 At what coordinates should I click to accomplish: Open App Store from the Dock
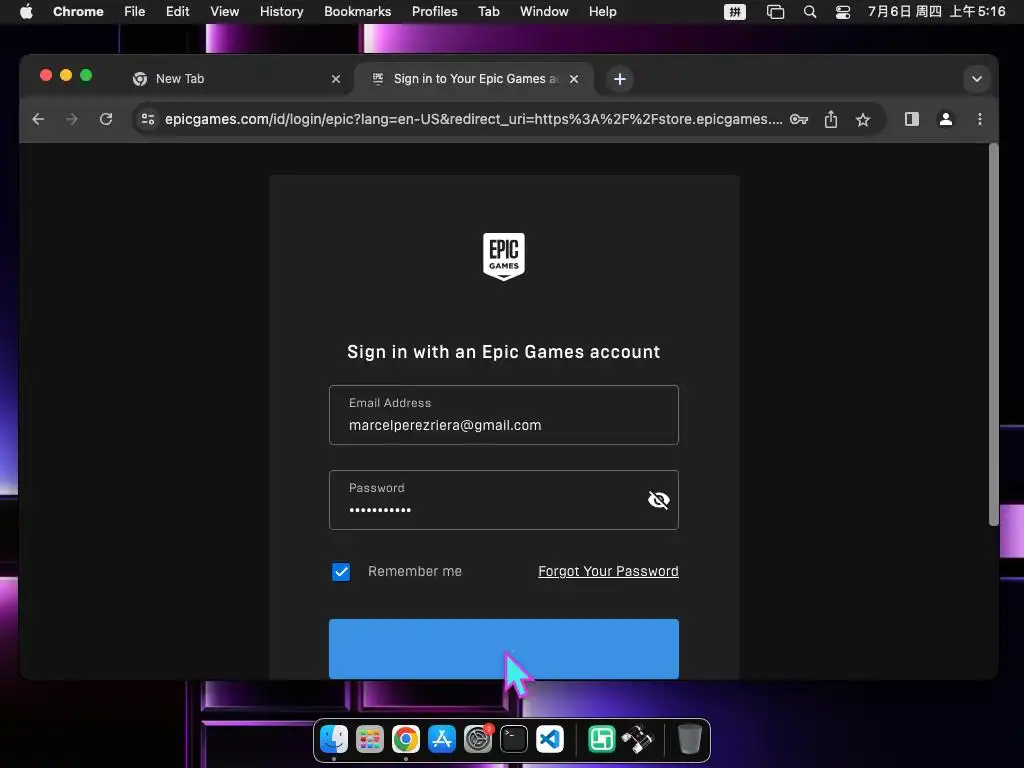coord(441,739)
